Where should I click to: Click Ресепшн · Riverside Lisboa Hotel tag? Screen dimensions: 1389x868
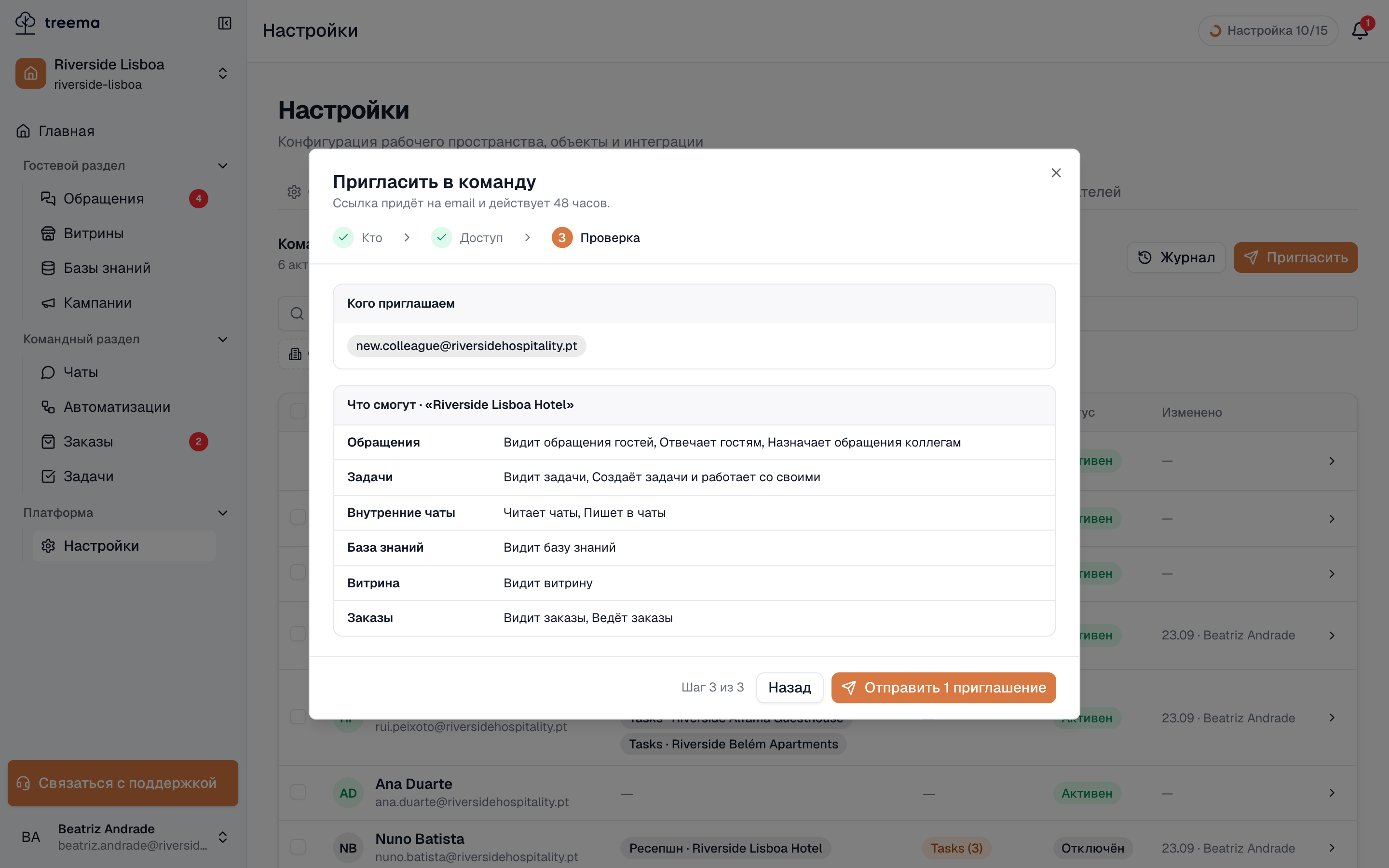(725, 848)
